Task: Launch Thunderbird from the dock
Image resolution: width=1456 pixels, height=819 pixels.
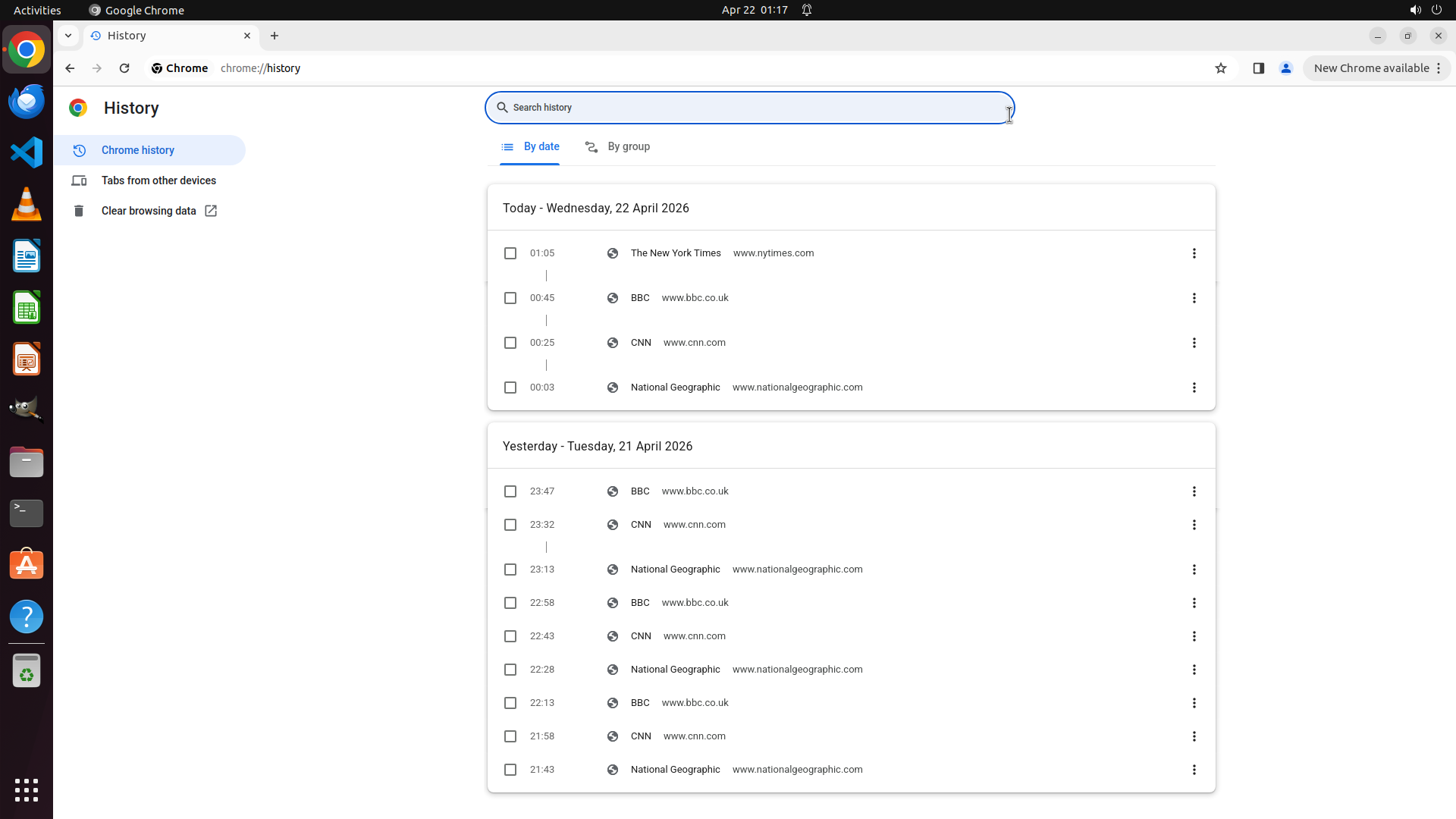Action: point(27,102)
